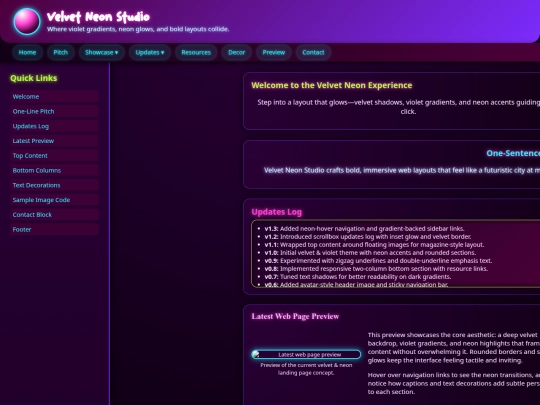
Task: Open the Top Content sidebar link
Action: click(x=54, y=156)
